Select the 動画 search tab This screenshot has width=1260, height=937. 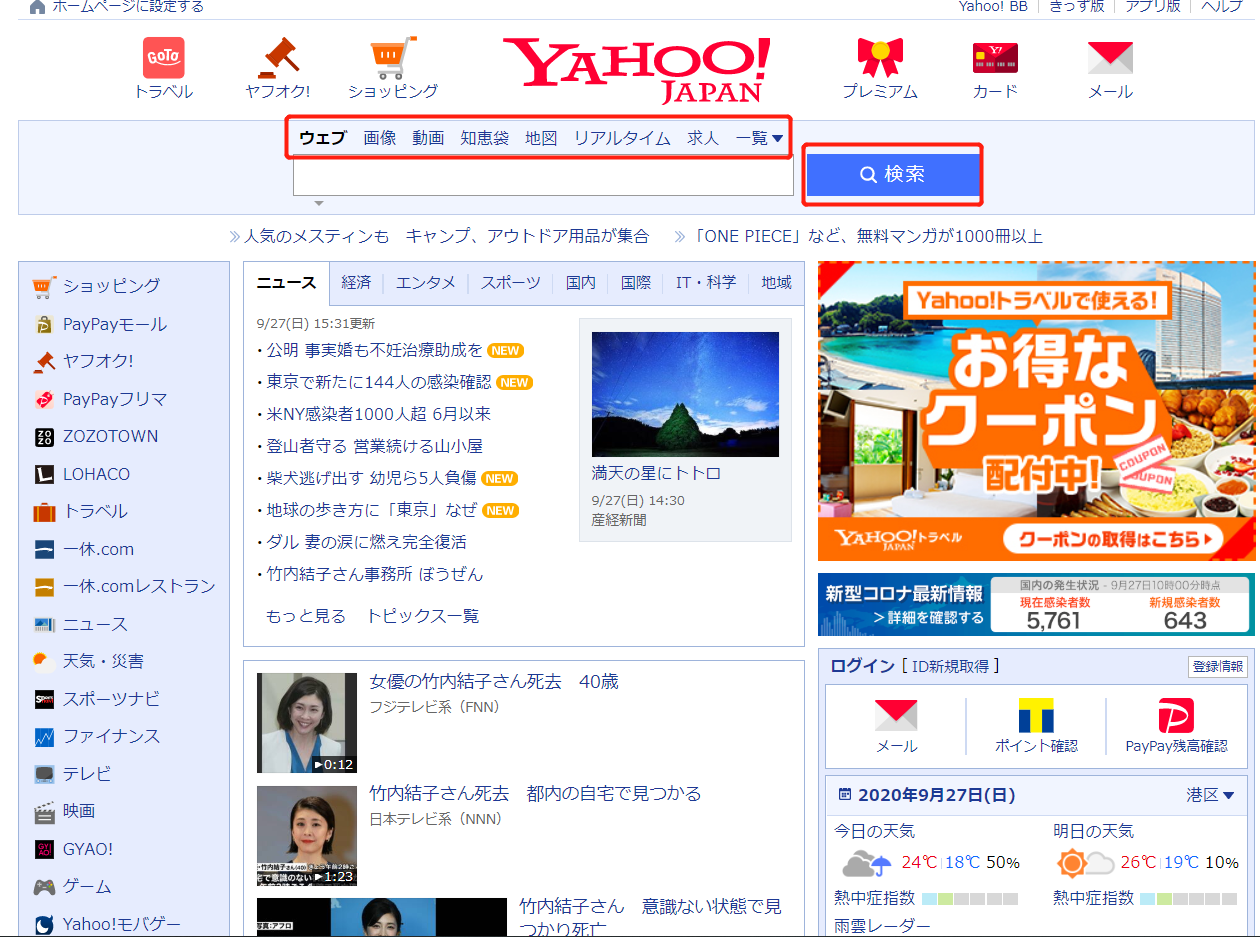pos(428,138)
